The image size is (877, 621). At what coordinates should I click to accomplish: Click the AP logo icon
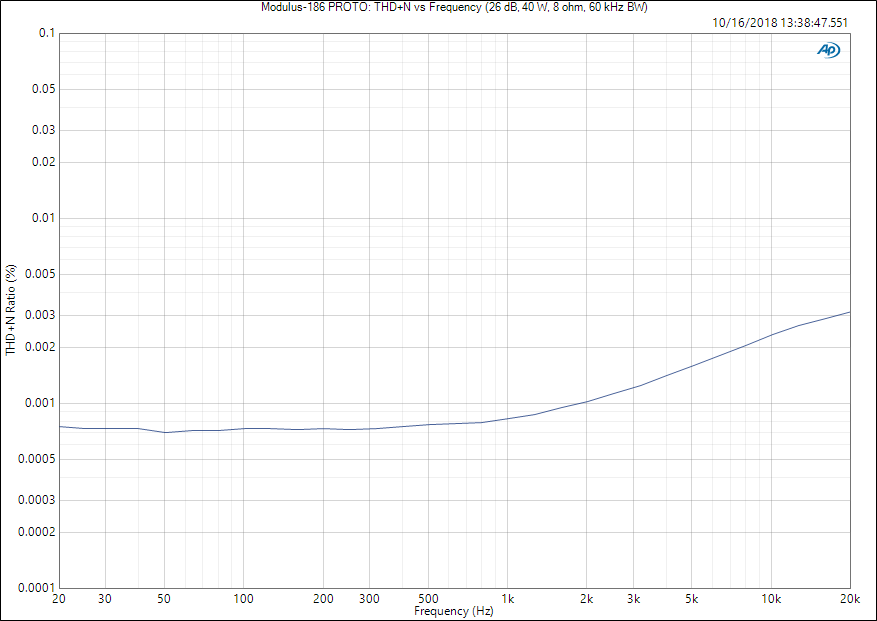[828, 50]
